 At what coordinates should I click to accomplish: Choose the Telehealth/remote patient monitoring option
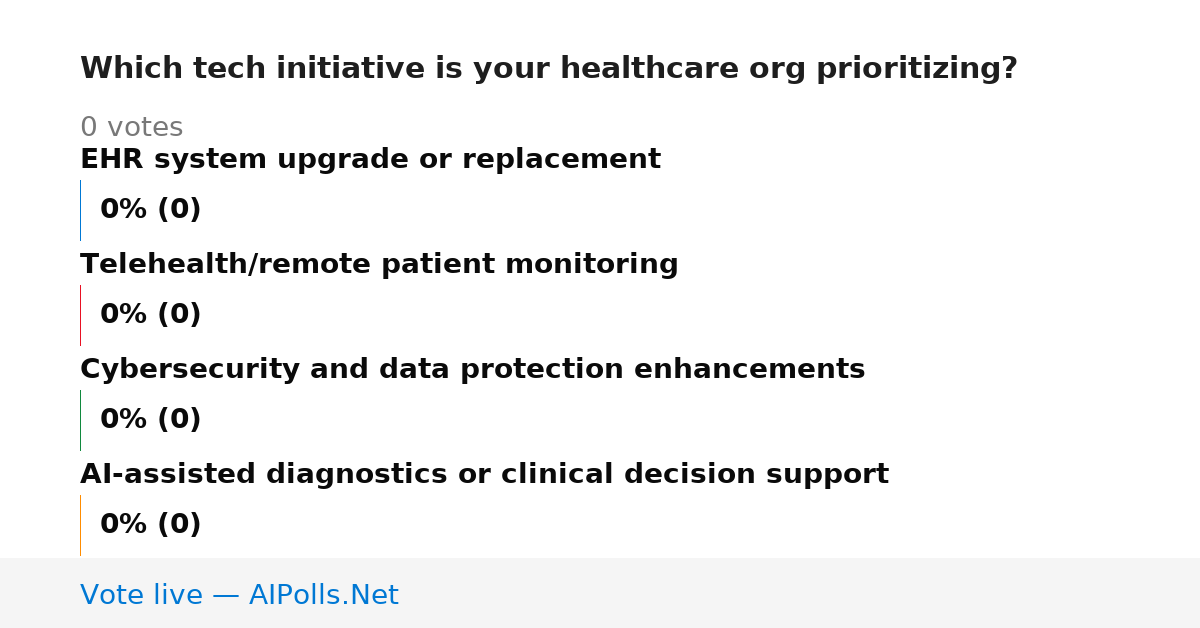tap(379, 265)
